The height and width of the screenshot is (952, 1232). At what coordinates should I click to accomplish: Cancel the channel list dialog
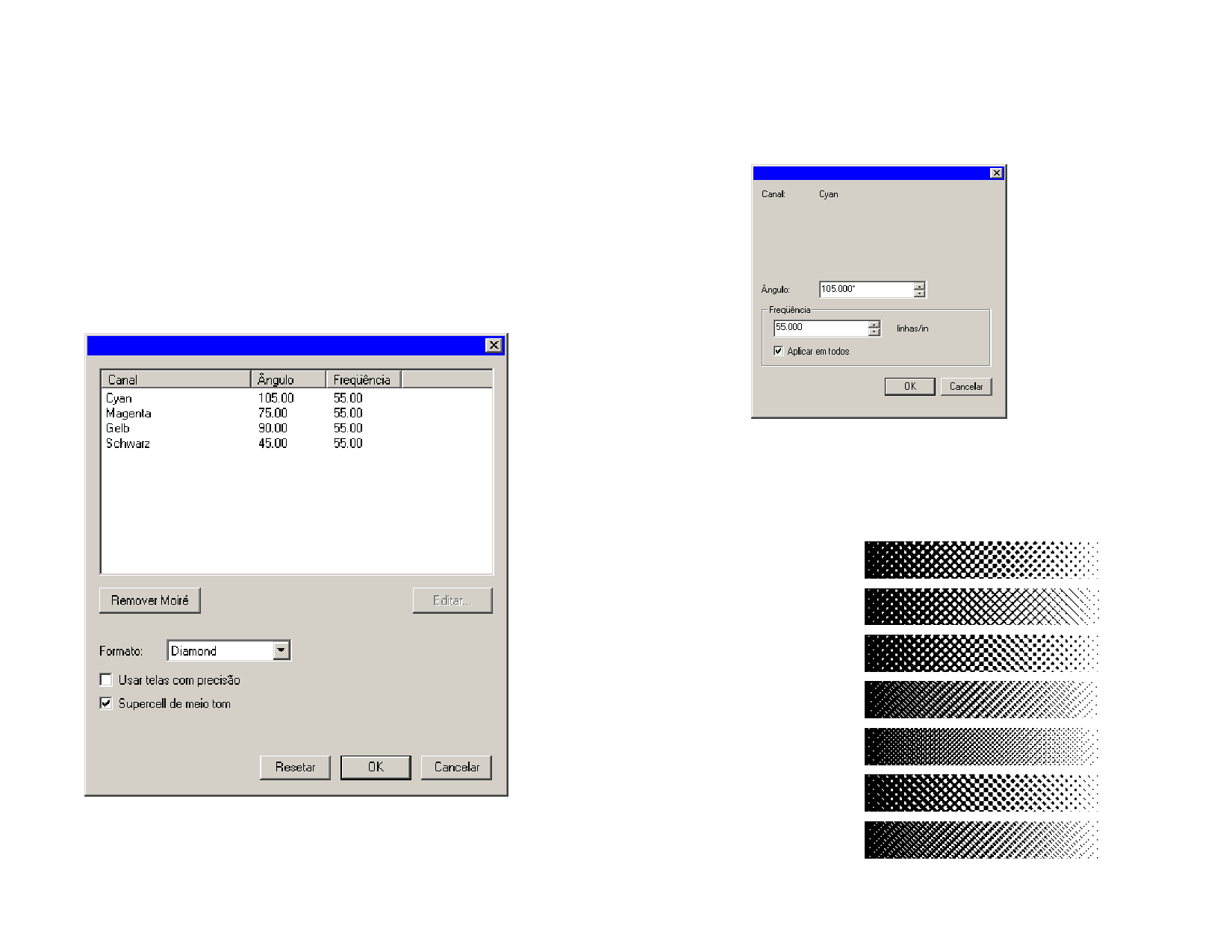coord(456,767)
